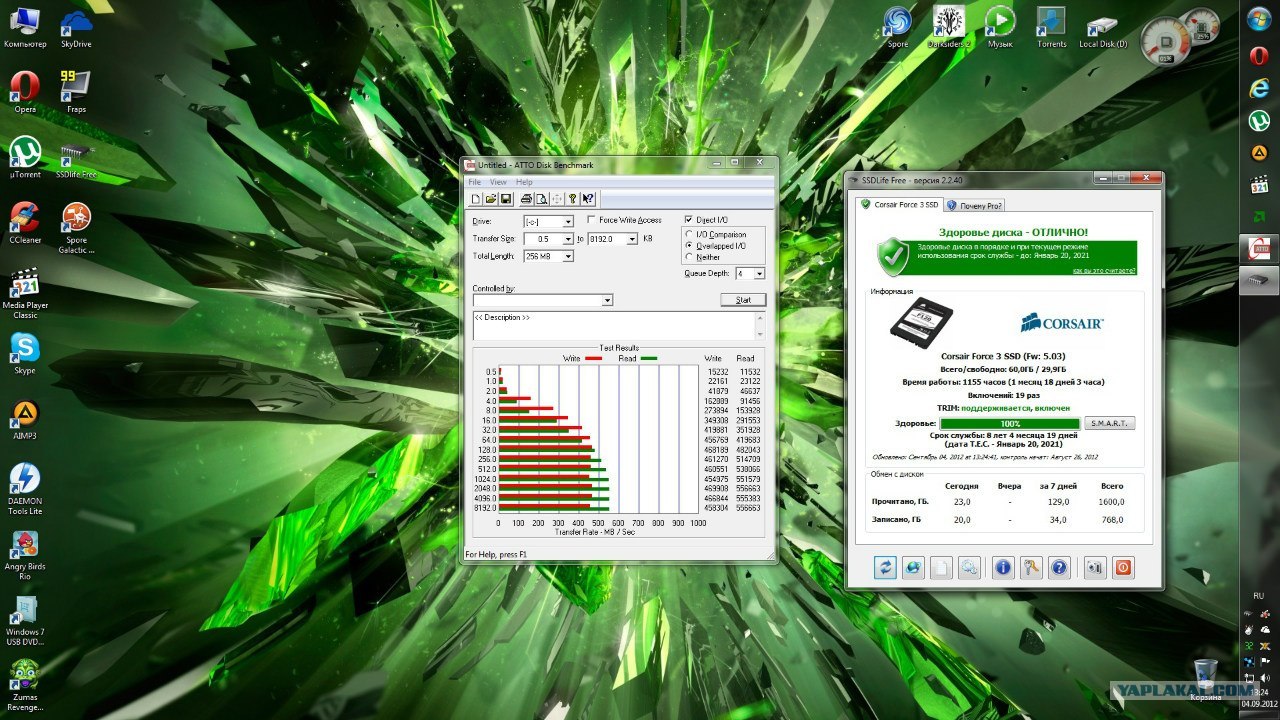1280x720 pixels.
Task: Select the I/O Comparison radio button
Action: point(689,234)
